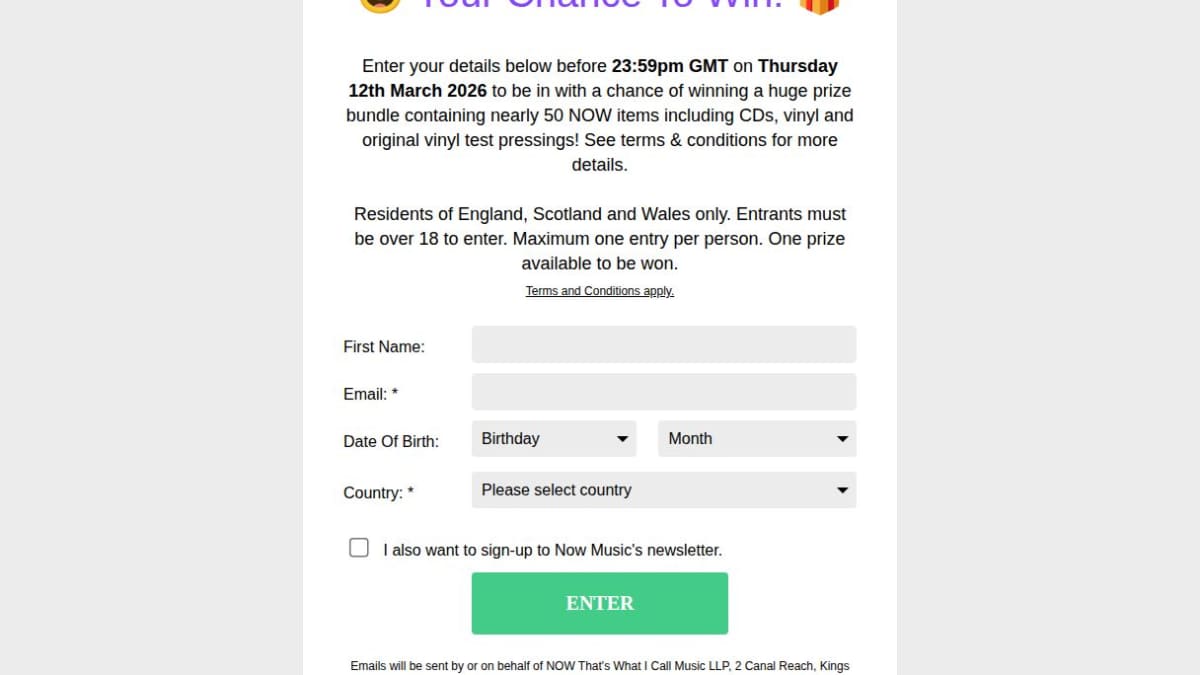The width and height of the screenshot is (1200, 675).
Task: Open the Please select country dropdown
Action: (x=663, y=490)
